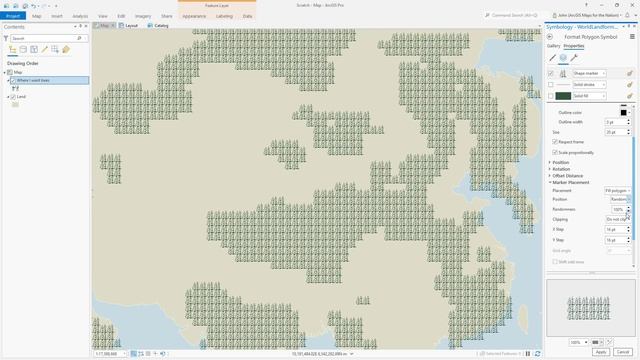Click the search magnifier icon in Contents
The width and height of the screenshot is (640, 360).
click(79, 38)
